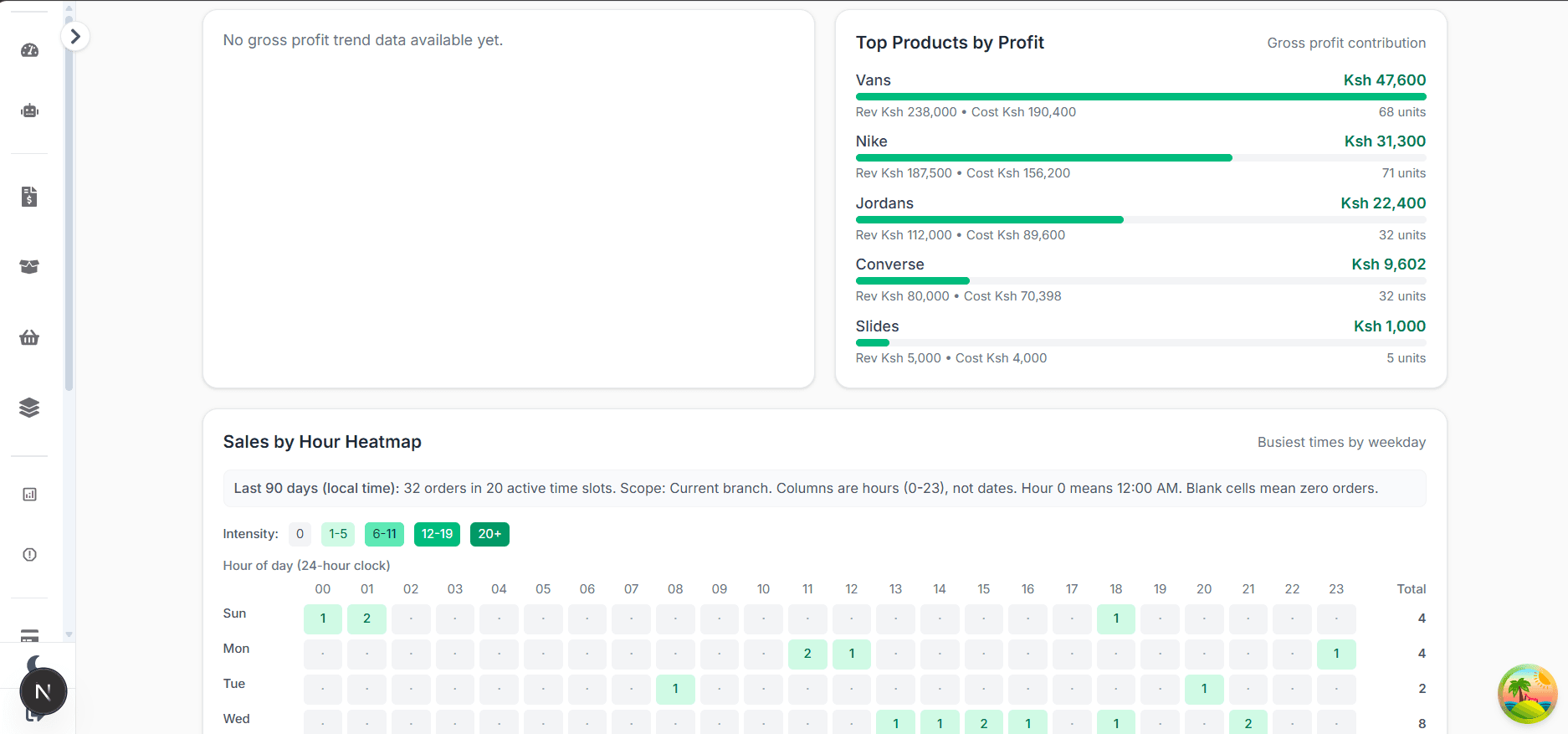The height and width of the screenshot is (734, 1568).
Task: Click the Vans profit progress bar
Action: click(1140, 97)
